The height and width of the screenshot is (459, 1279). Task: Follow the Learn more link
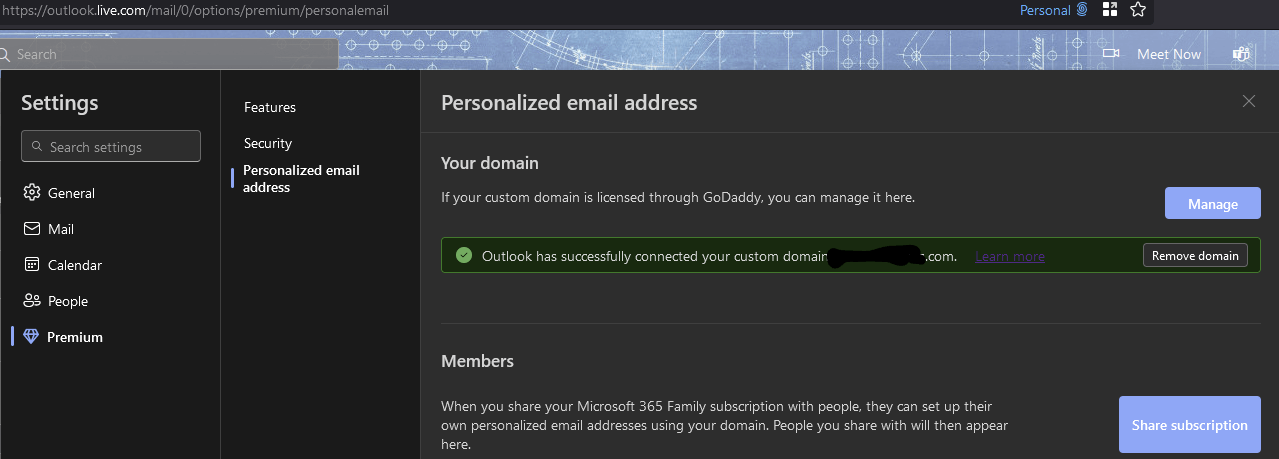tap(1010, 257)
